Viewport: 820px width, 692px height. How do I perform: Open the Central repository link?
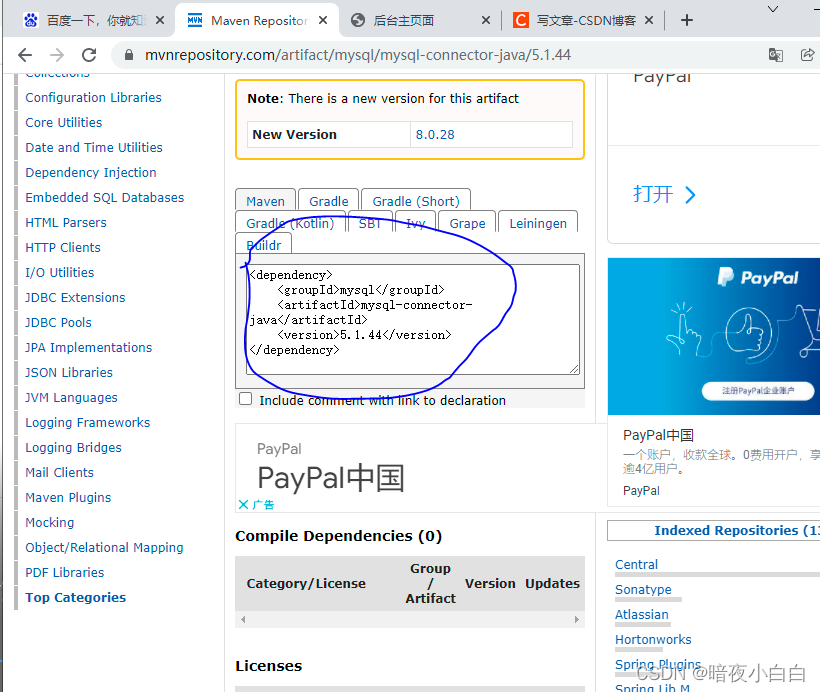tap(636, 565)
